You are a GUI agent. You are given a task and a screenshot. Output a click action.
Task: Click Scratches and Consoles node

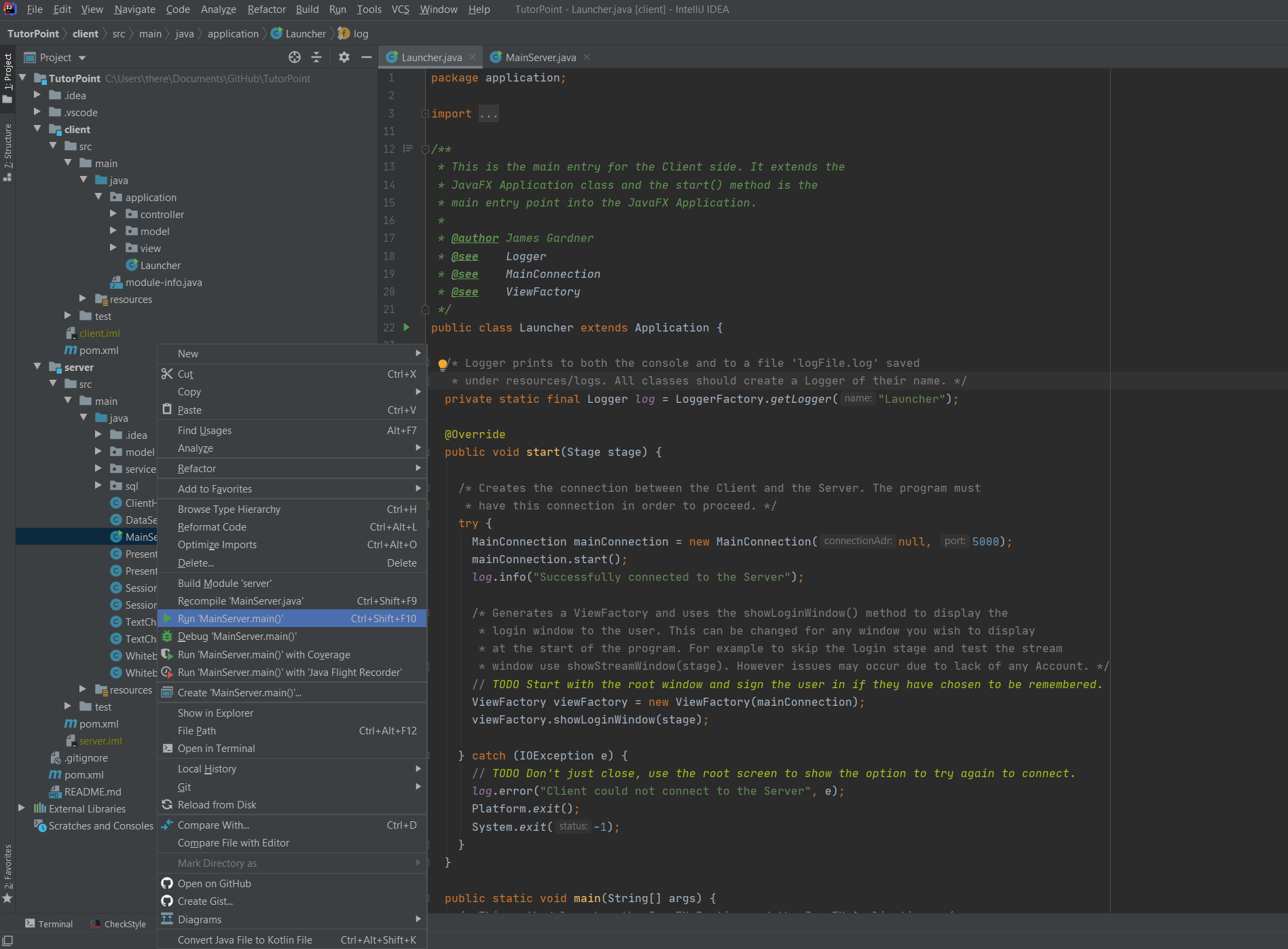(94, 825)
